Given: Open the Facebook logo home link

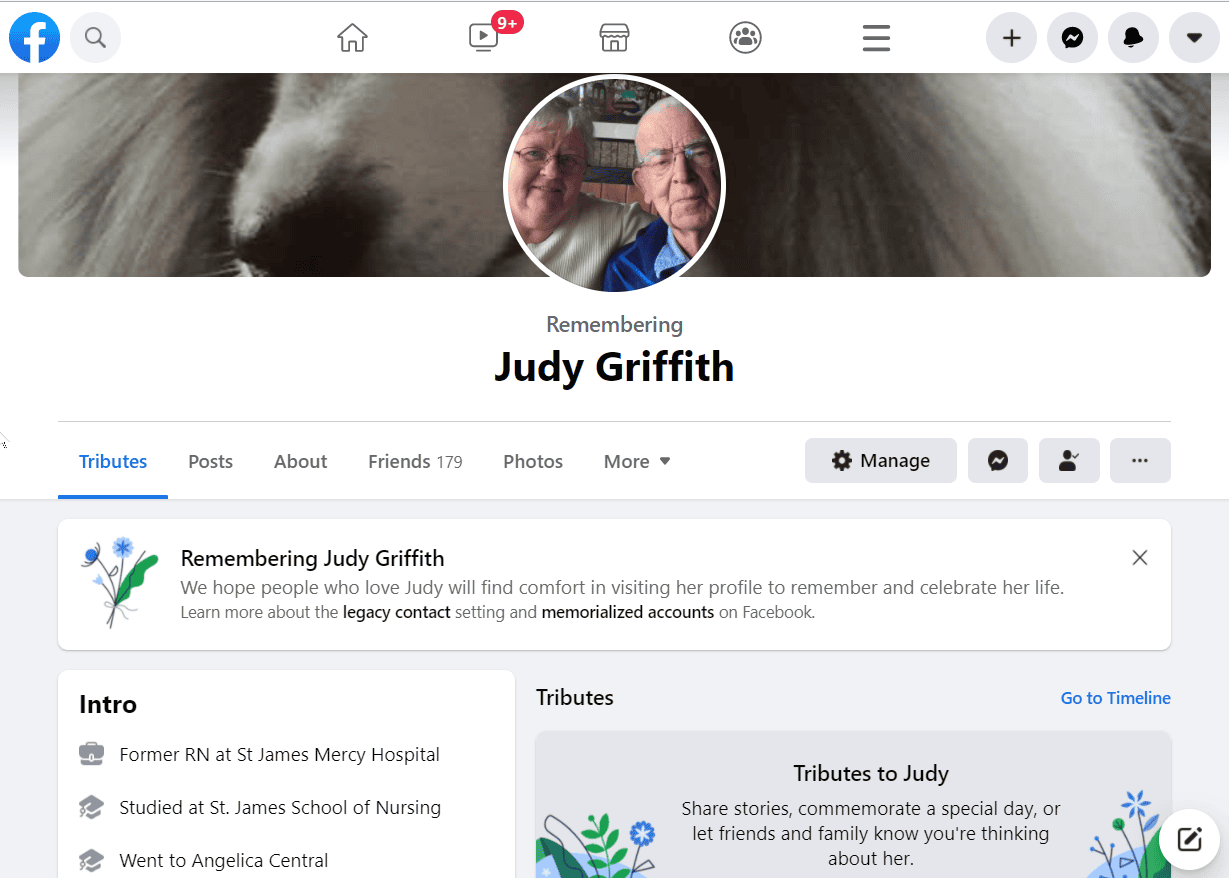Looking at the screenshot, I should tap(35, 38).
